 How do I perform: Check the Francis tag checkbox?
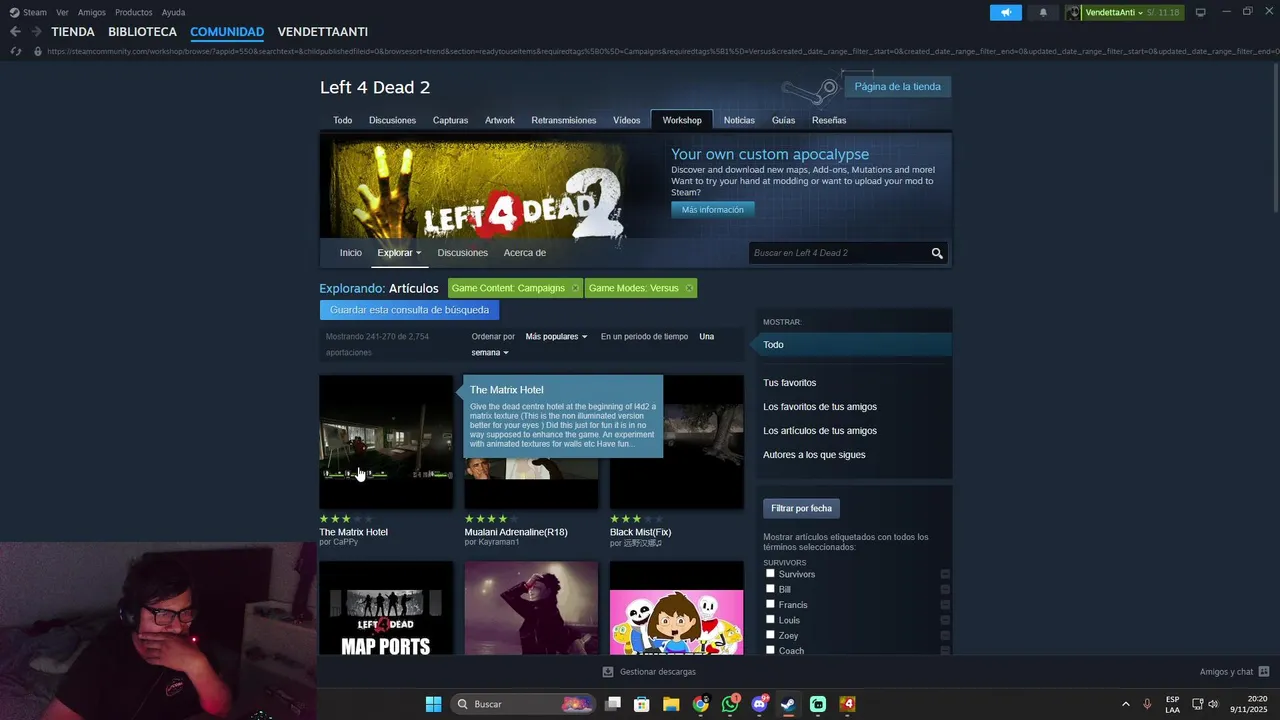(770, 604)
